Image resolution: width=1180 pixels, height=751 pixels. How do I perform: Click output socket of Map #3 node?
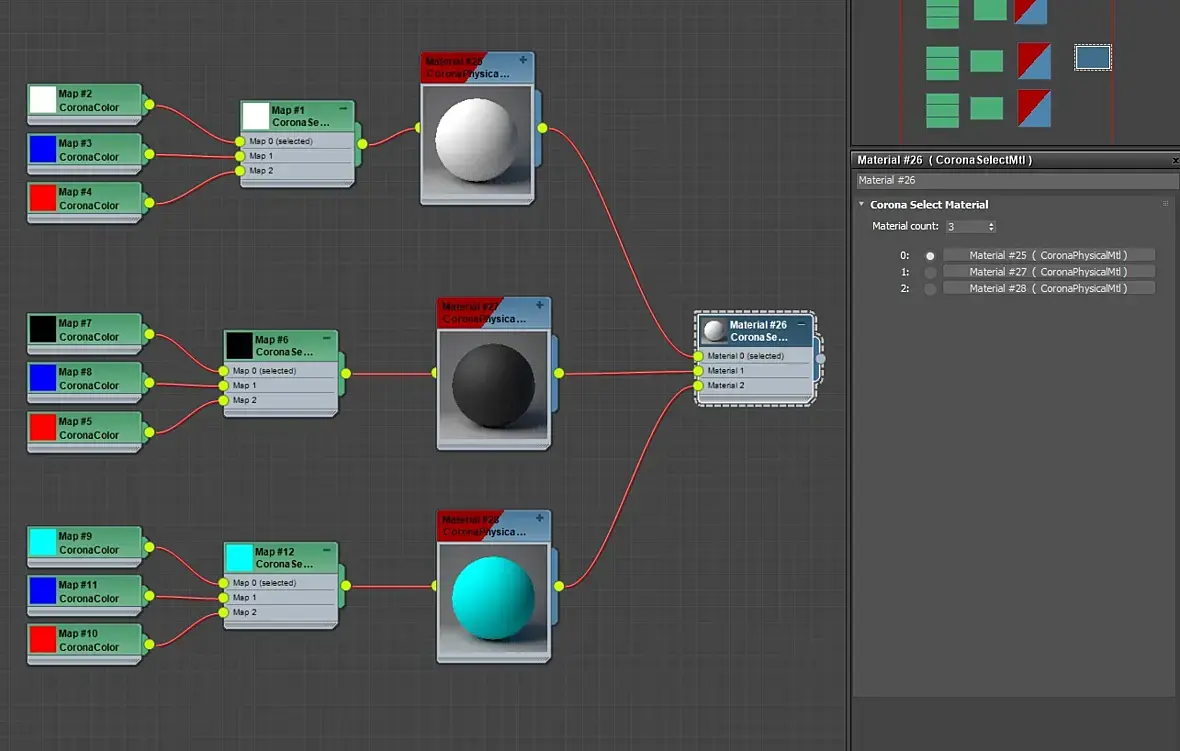click(x=149, y=154)
